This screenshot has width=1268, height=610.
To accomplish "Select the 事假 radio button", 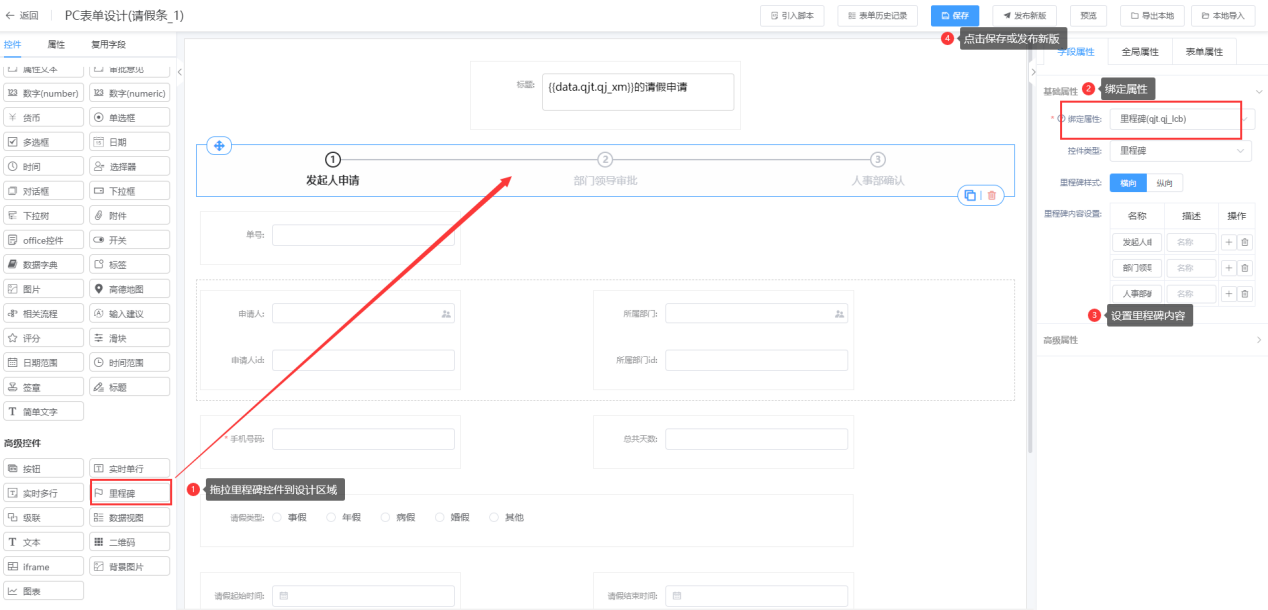I will (278, 518).
